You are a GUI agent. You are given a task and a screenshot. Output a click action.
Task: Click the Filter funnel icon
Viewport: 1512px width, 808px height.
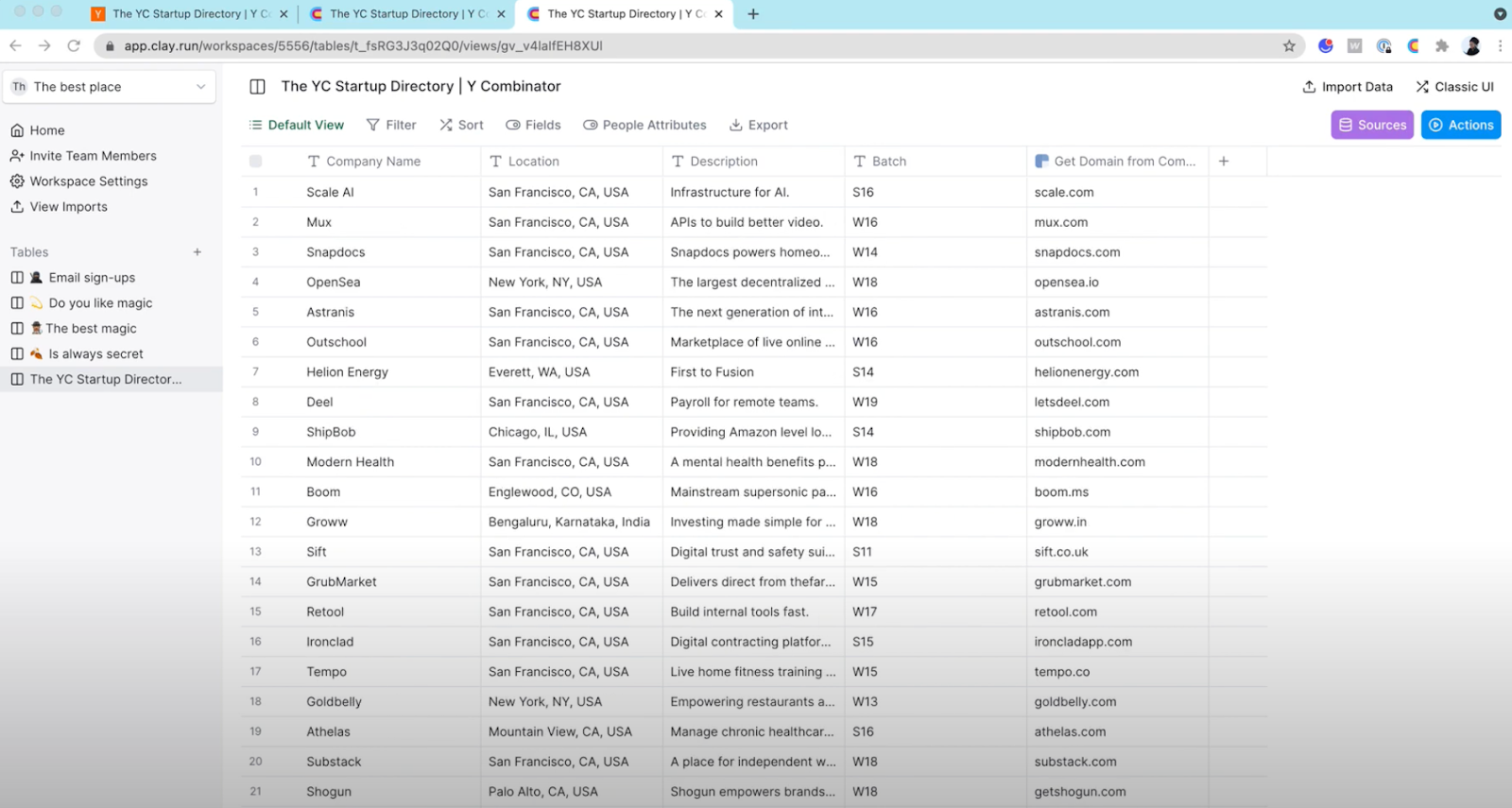(x=373, y=125)
